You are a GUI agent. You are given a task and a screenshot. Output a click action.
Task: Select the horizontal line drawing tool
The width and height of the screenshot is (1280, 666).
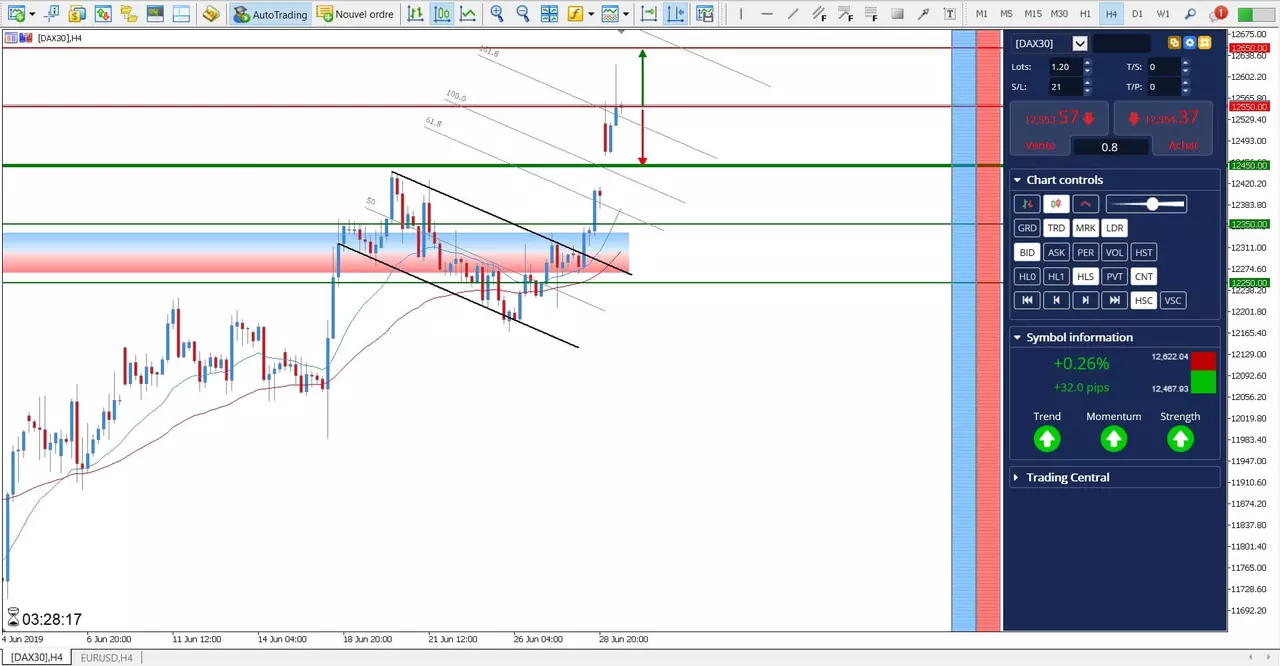[767, 14]
